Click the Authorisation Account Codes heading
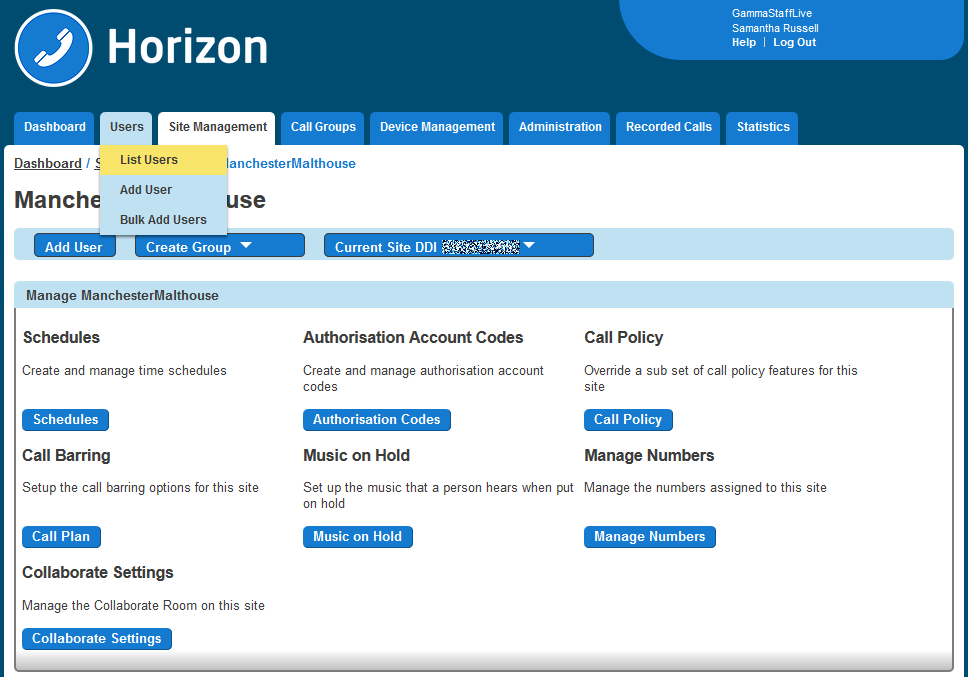 pos(413,338)
